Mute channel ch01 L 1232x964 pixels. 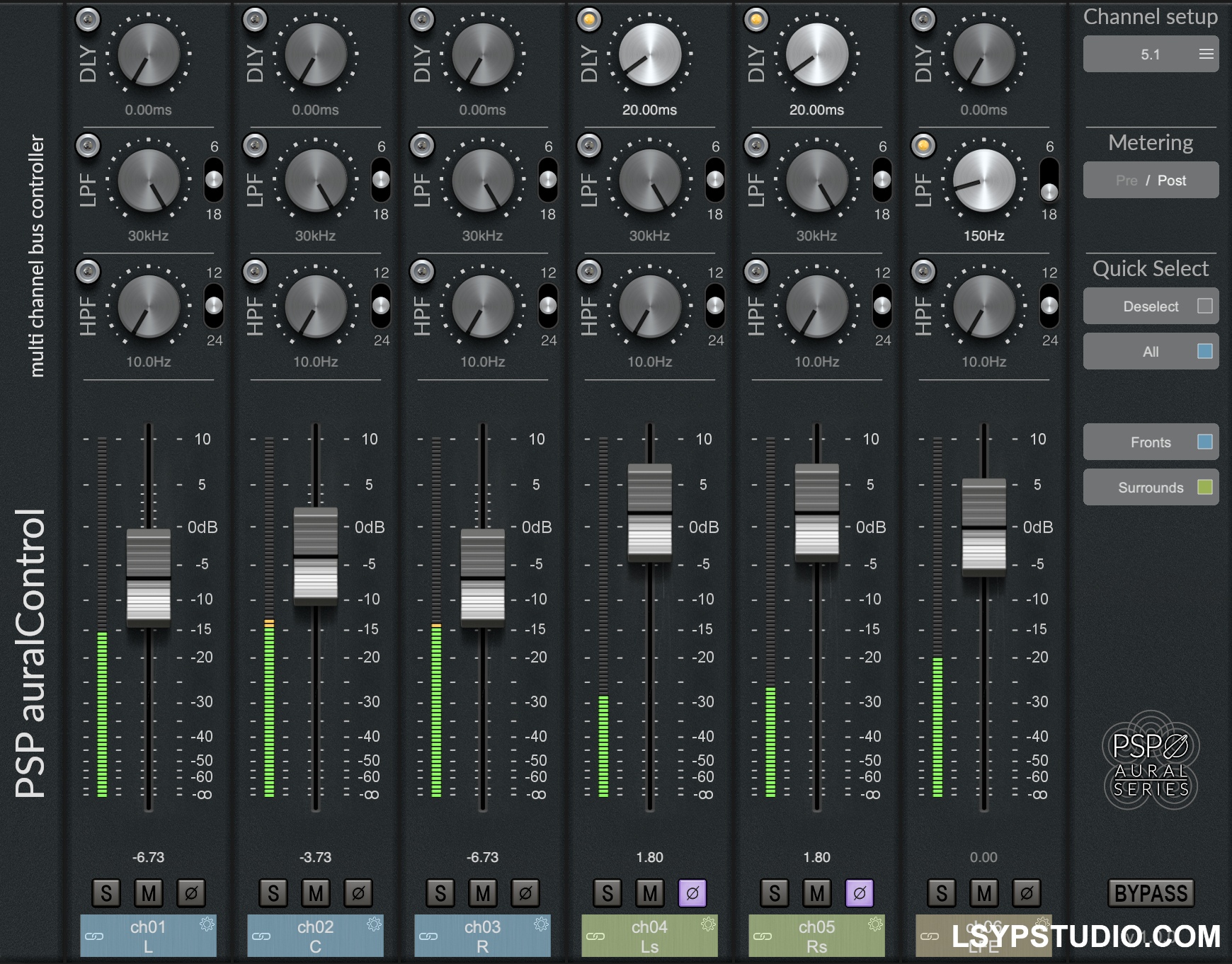(x=149, y=893)
